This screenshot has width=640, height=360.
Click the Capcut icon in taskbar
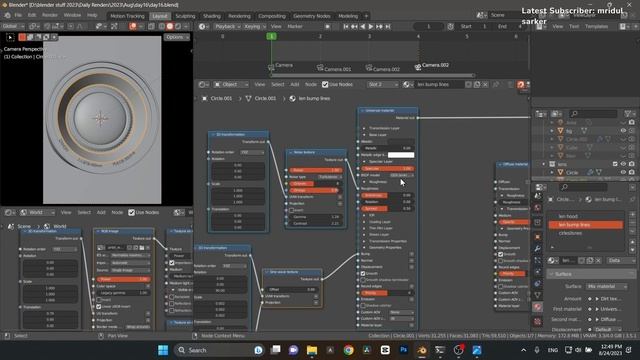click(x=385, y=350)
